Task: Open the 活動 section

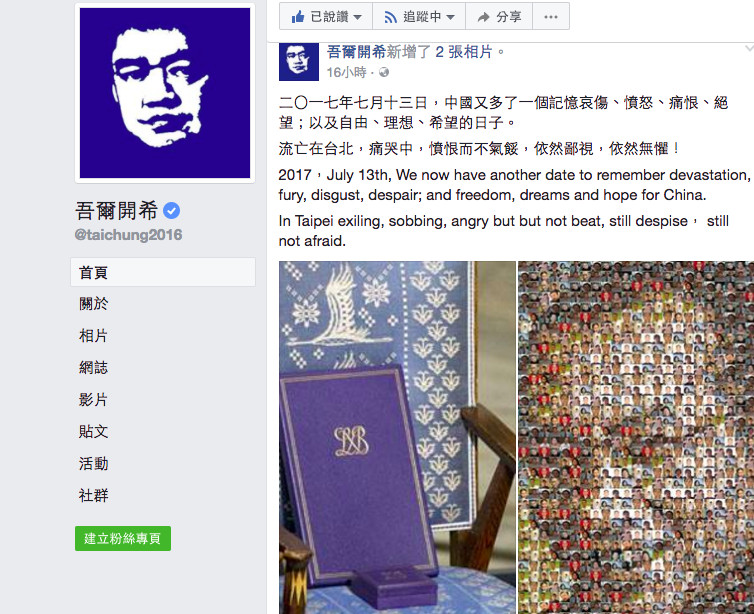Action: (94, 464)
